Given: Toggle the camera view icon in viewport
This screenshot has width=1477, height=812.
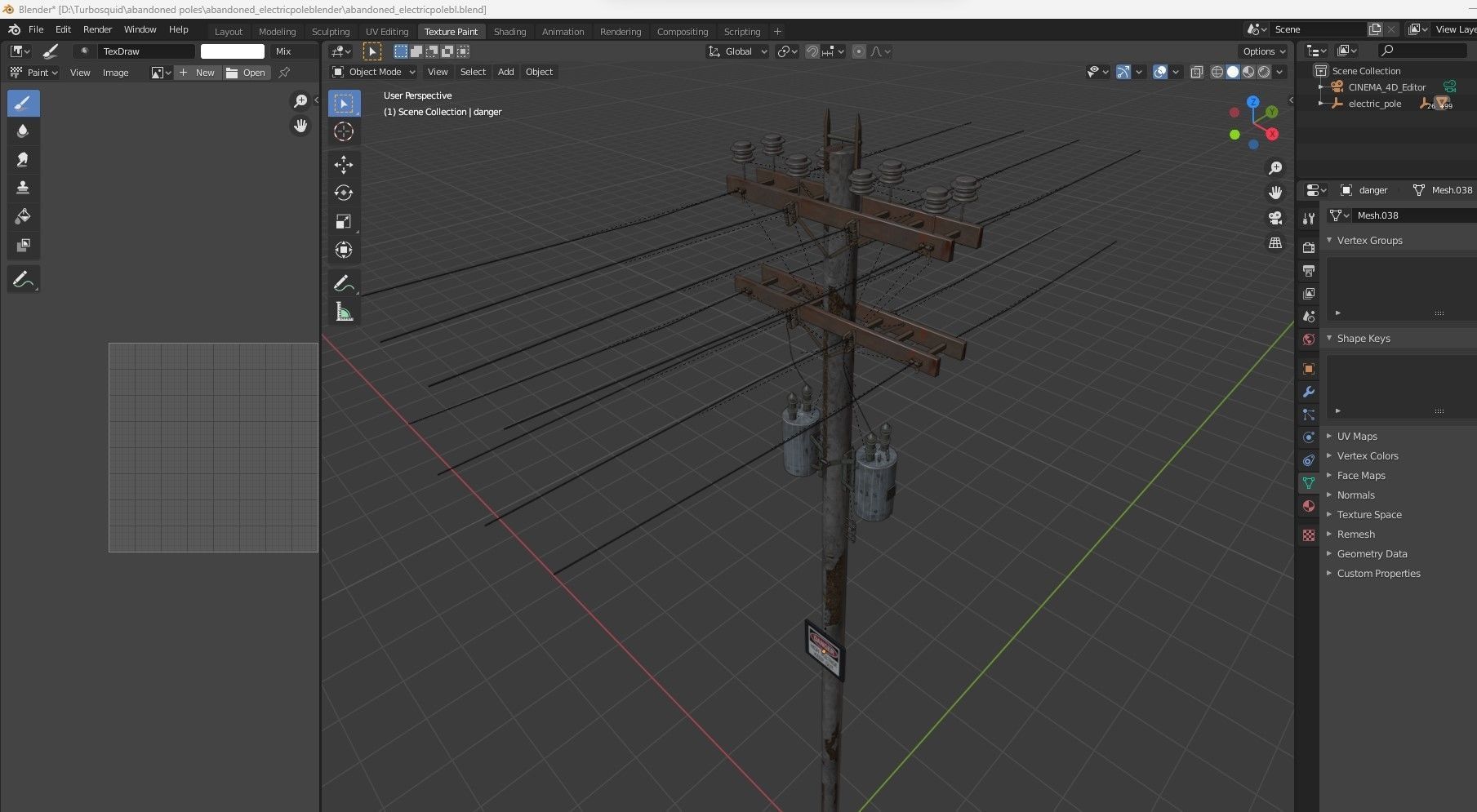Looking at the screenshot, I should pos(1275,218).
